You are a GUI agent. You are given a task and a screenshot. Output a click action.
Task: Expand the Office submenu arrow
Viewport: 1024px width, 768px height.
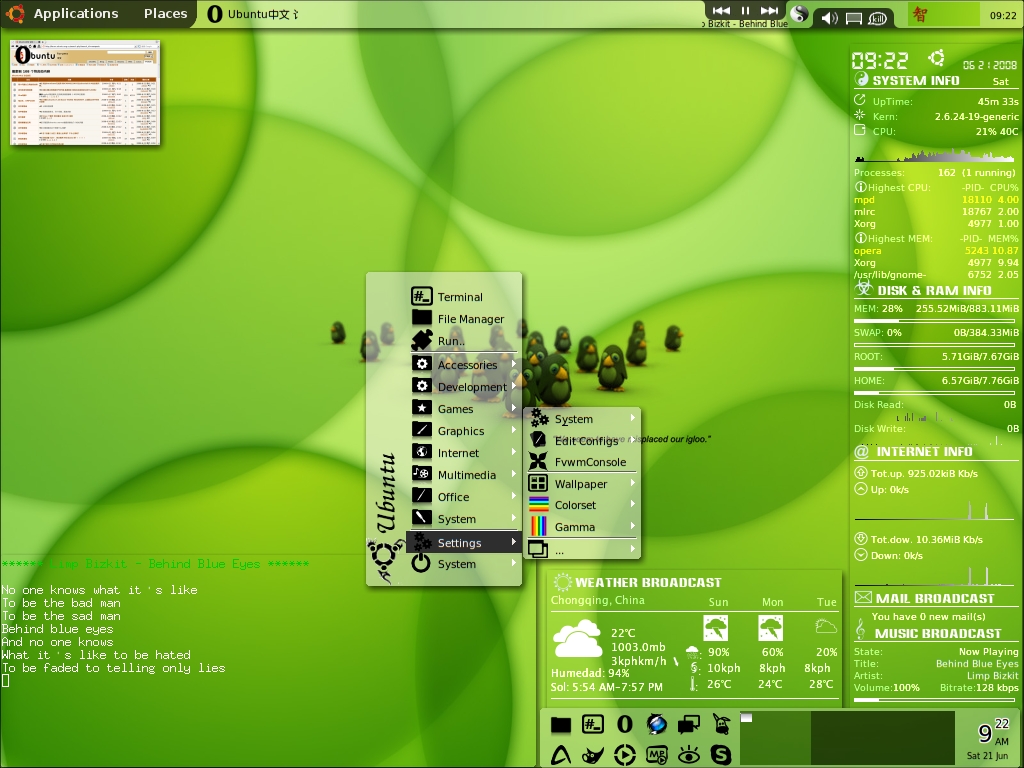pos(514,496)
